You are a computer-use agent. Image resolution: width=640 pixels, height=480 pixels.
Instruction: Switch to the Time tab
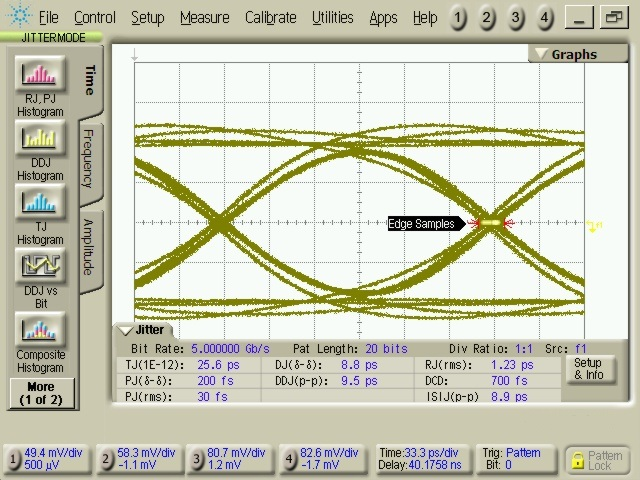tap(91, 80)
